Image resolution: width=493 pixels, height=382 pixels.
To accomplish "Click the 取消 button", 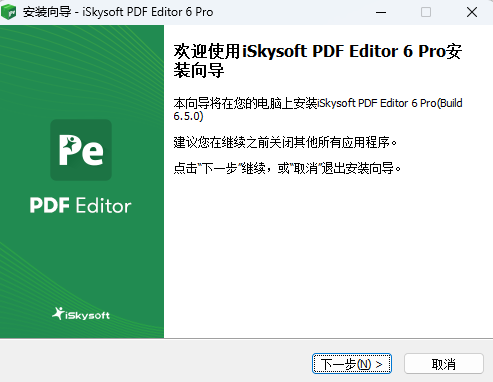I will (444, 364).
